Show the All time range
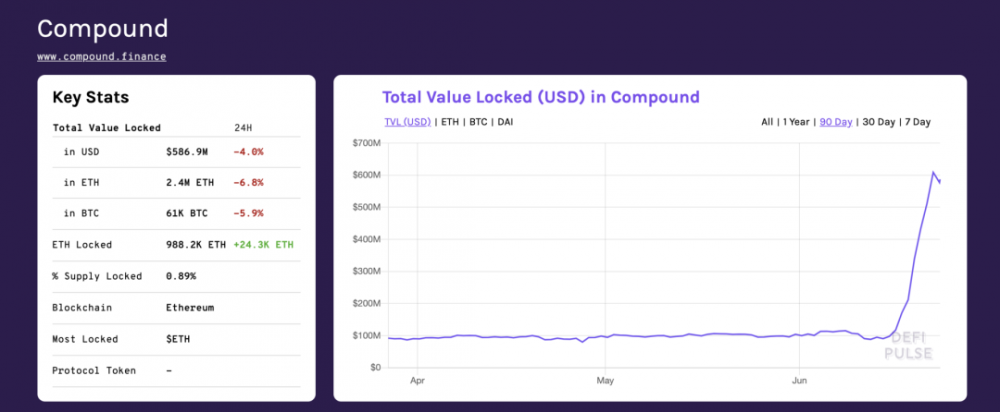The image size is (1000, 412). click(x=767, y=122)
